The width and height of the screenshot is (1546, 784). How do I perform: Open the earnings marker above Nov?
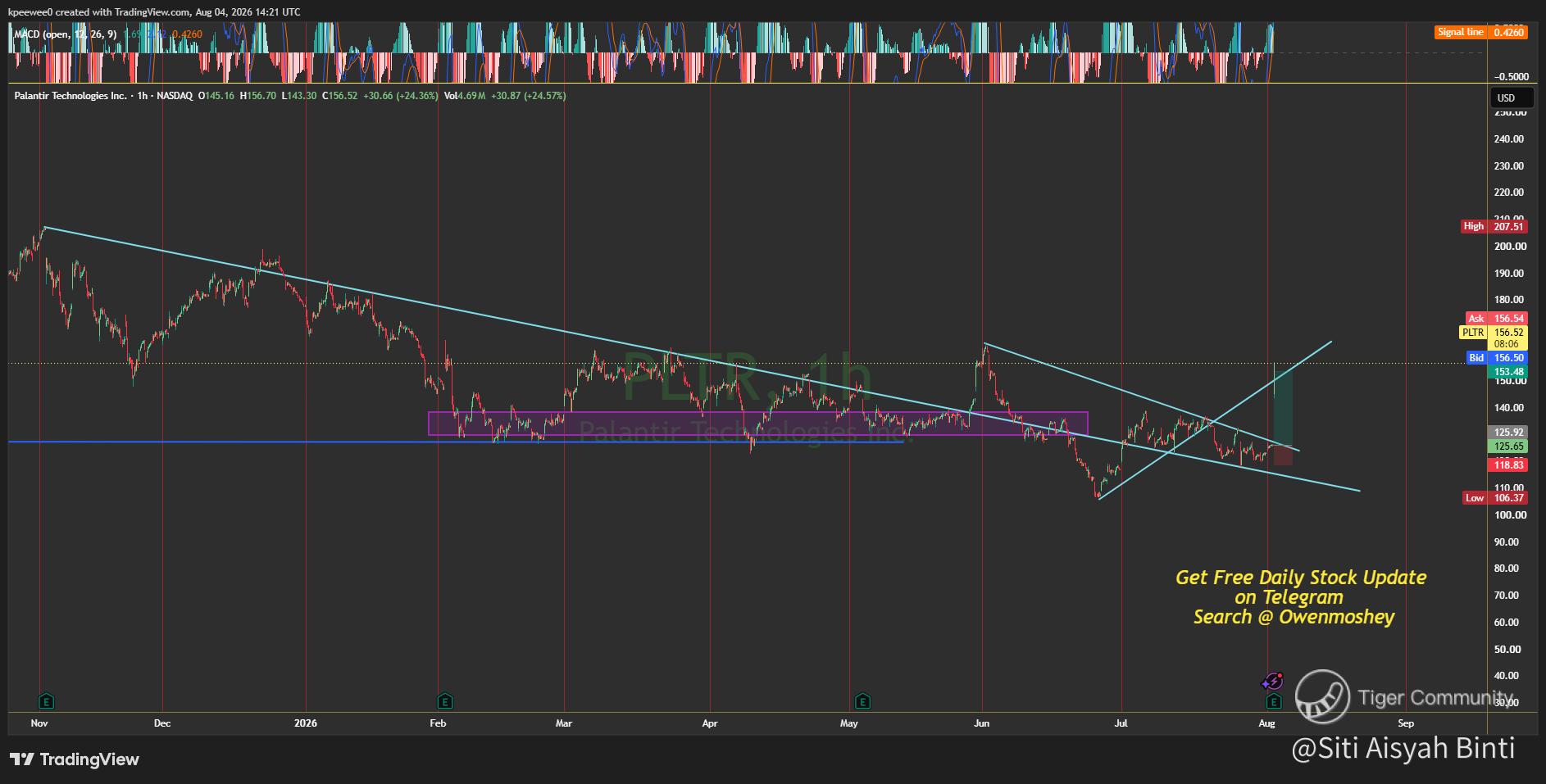pos(47,701)
